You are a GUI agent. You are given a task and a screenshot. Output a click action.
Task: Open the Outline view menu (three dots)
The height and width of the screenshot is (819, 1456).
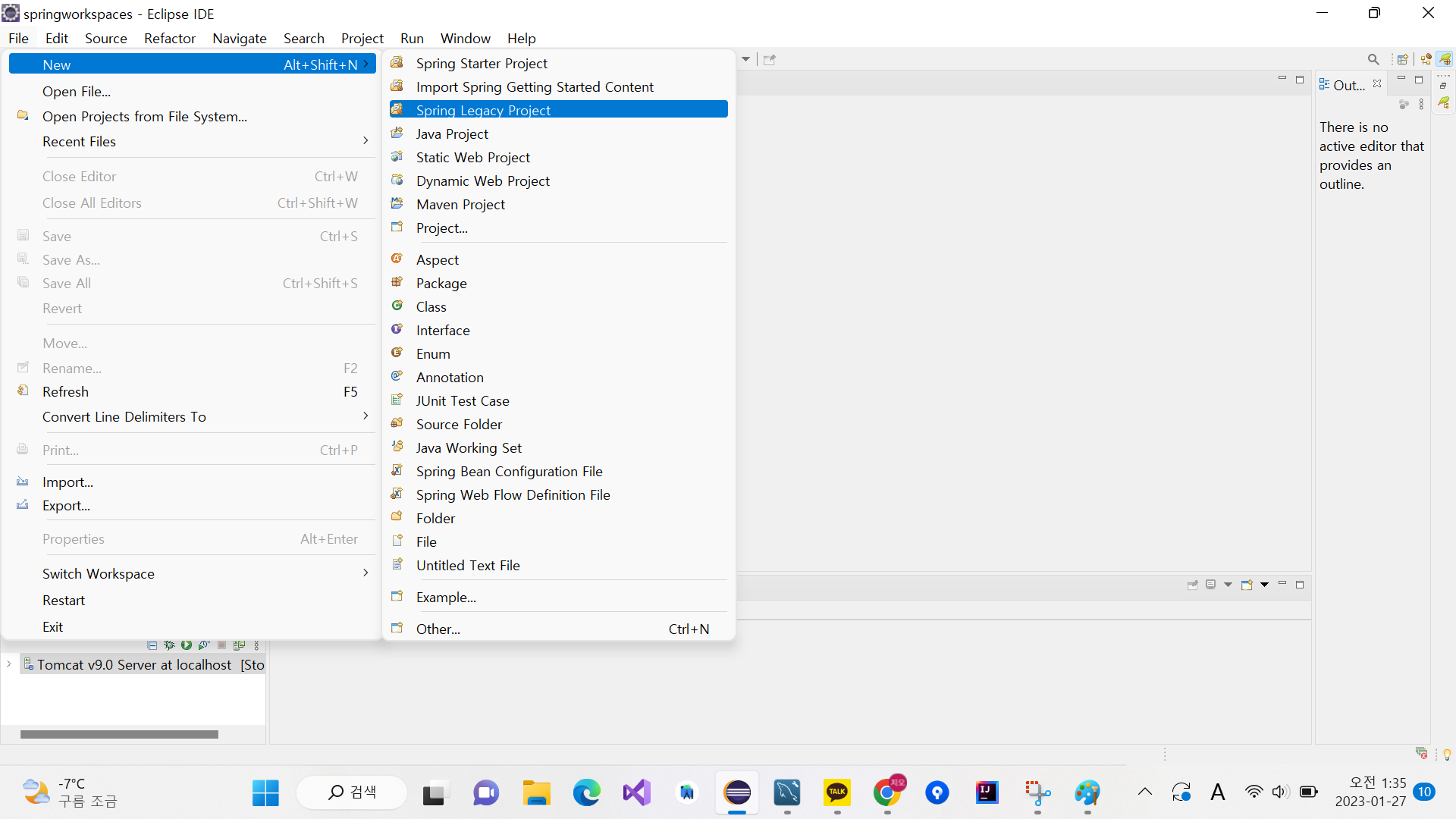click(x=1422, y=104)
